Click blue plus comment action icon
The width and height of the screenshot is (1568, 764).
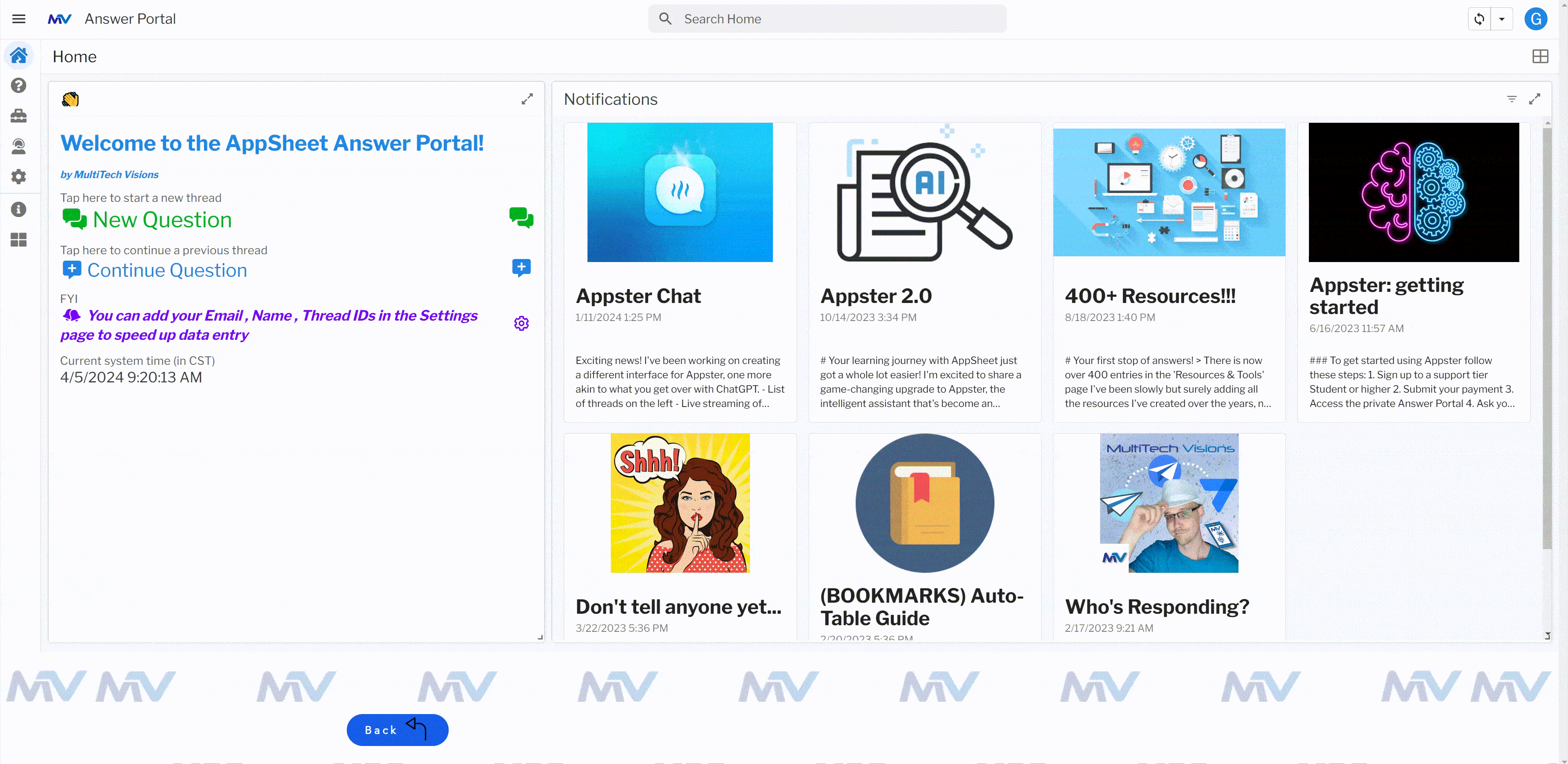pos(521,268)
